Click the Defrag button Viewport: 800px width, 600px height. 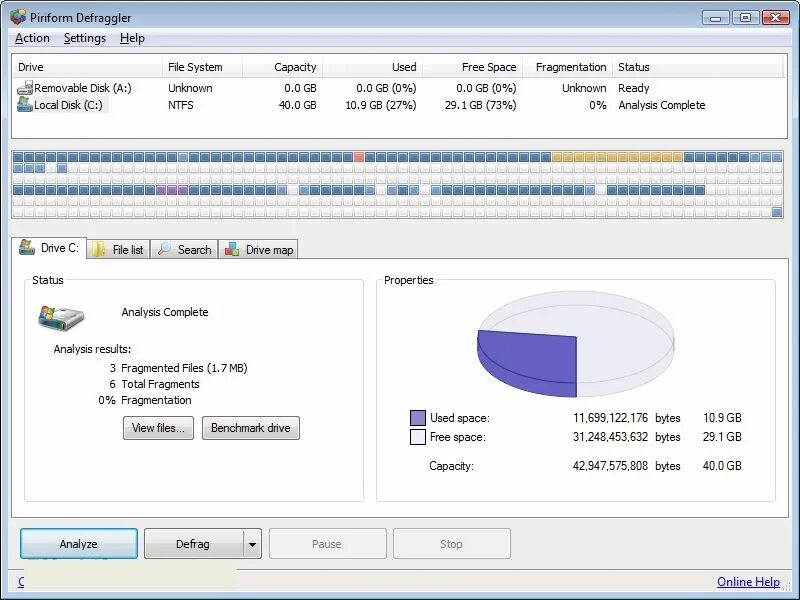coord(193,544)
